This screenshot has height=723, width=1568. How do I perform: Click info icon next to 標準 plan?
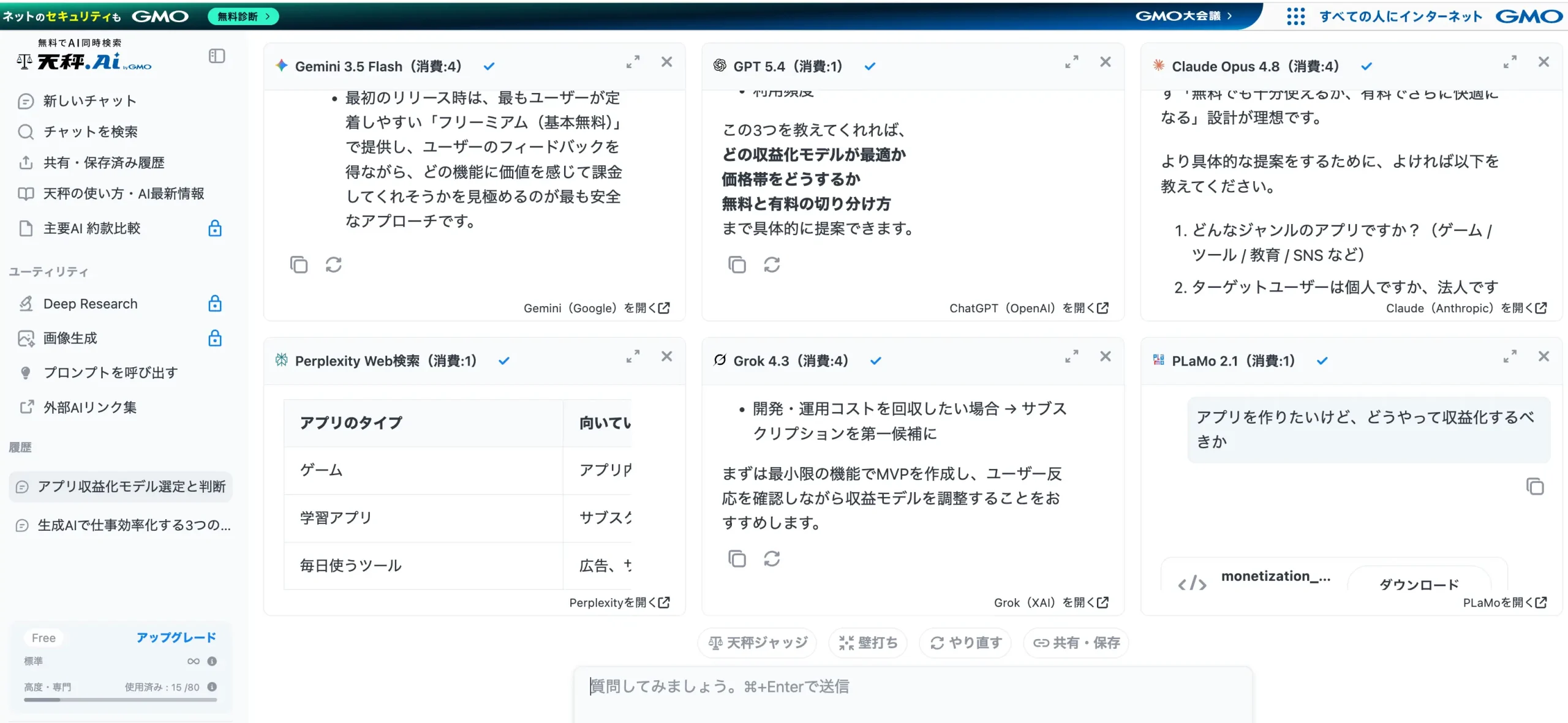point(212,661)
